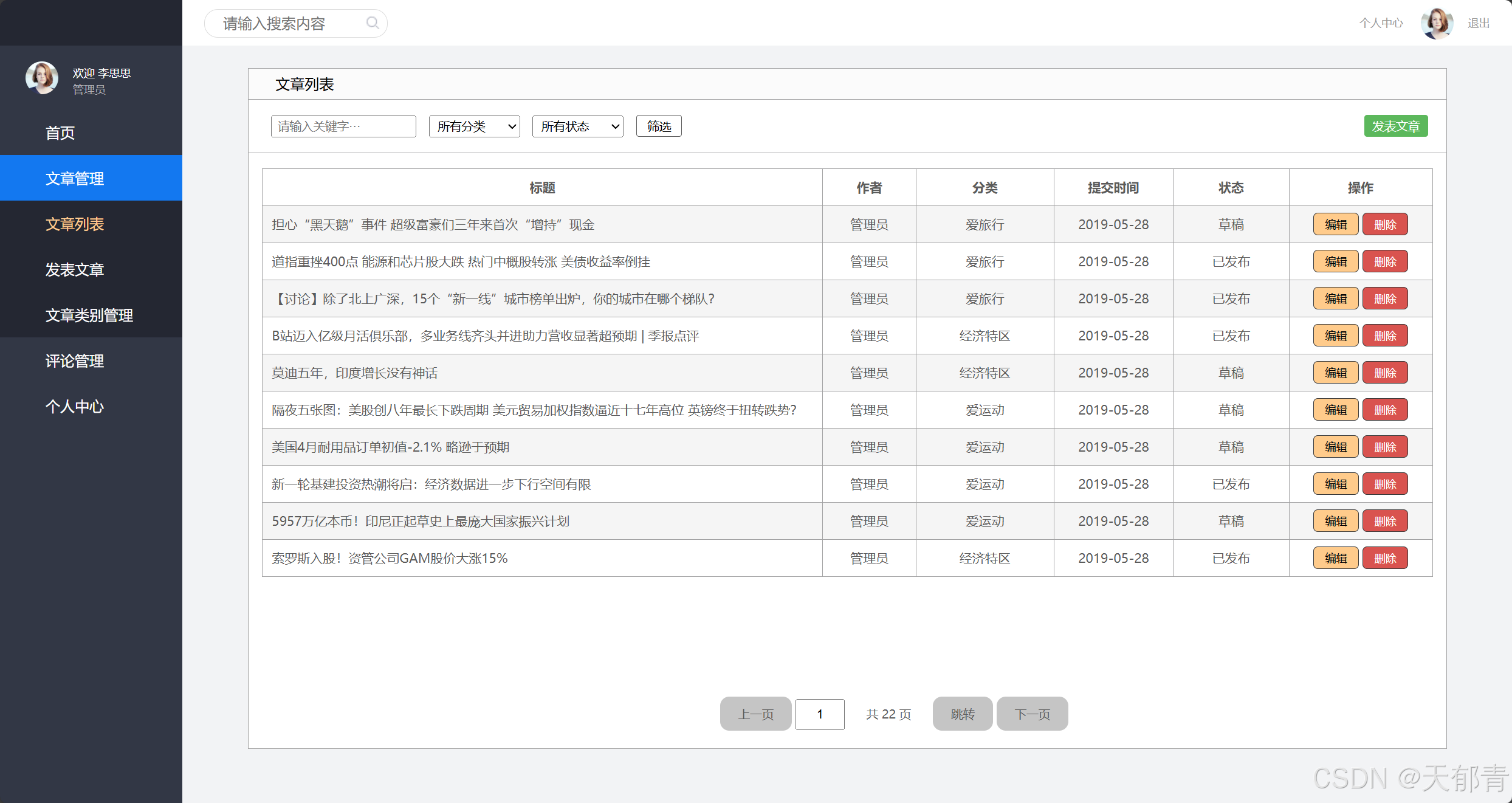The width and height of the screenshot is (1512, 803).
Task: Delete the 担心"黑天鹅"事件 article
Action: [x=1385, y=224]
